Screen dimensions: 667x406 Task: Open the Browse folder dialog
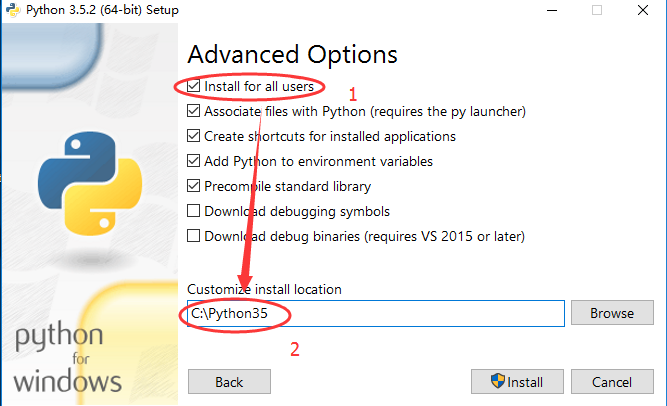[612, 313]
